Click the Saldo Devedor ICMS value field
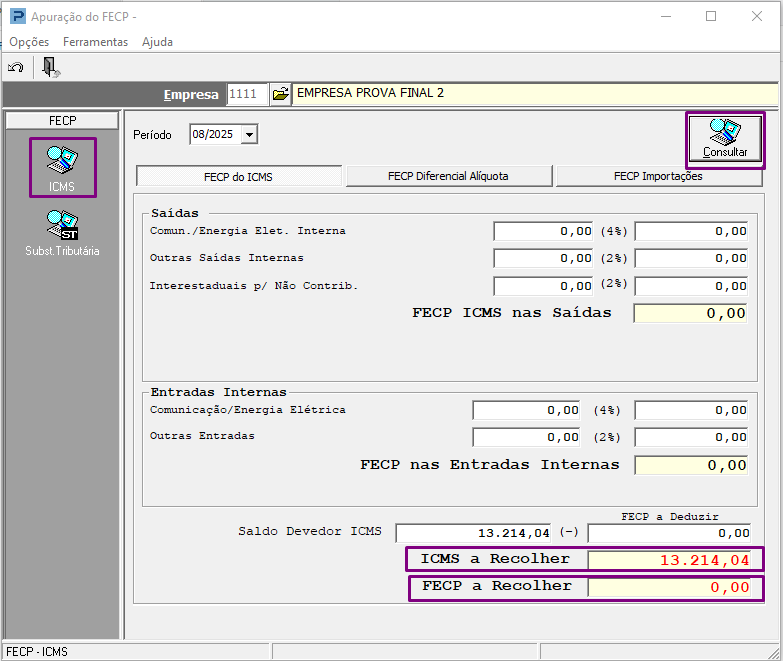 (x=473, y=533)
